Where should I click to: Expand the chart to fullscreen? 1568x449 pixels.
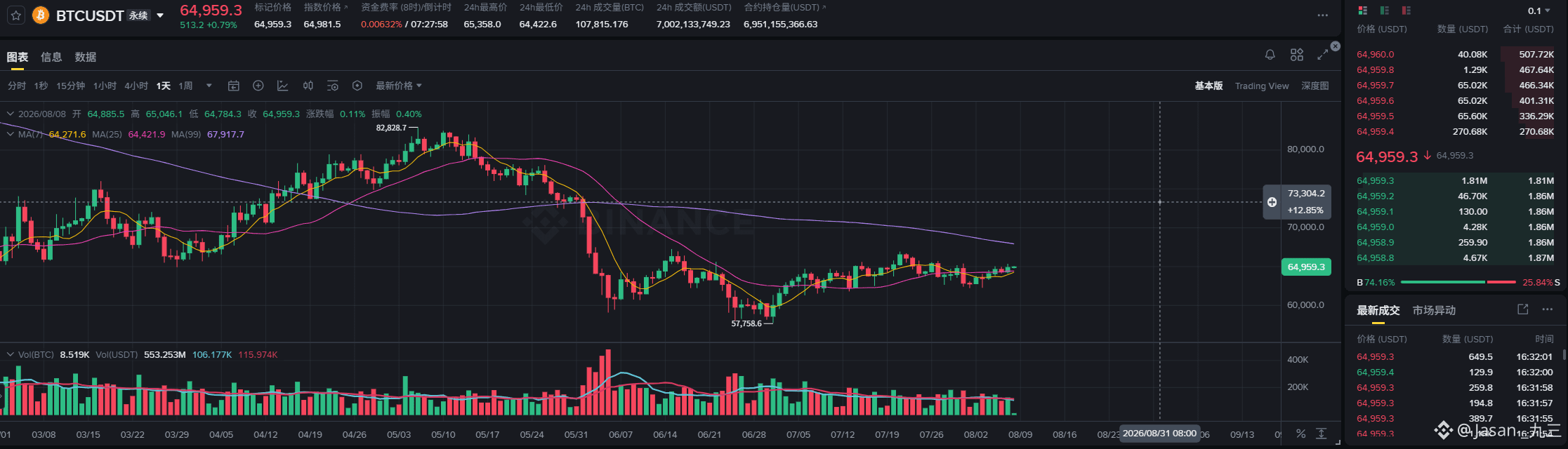pyautogui.click(x=1322, y=55)
